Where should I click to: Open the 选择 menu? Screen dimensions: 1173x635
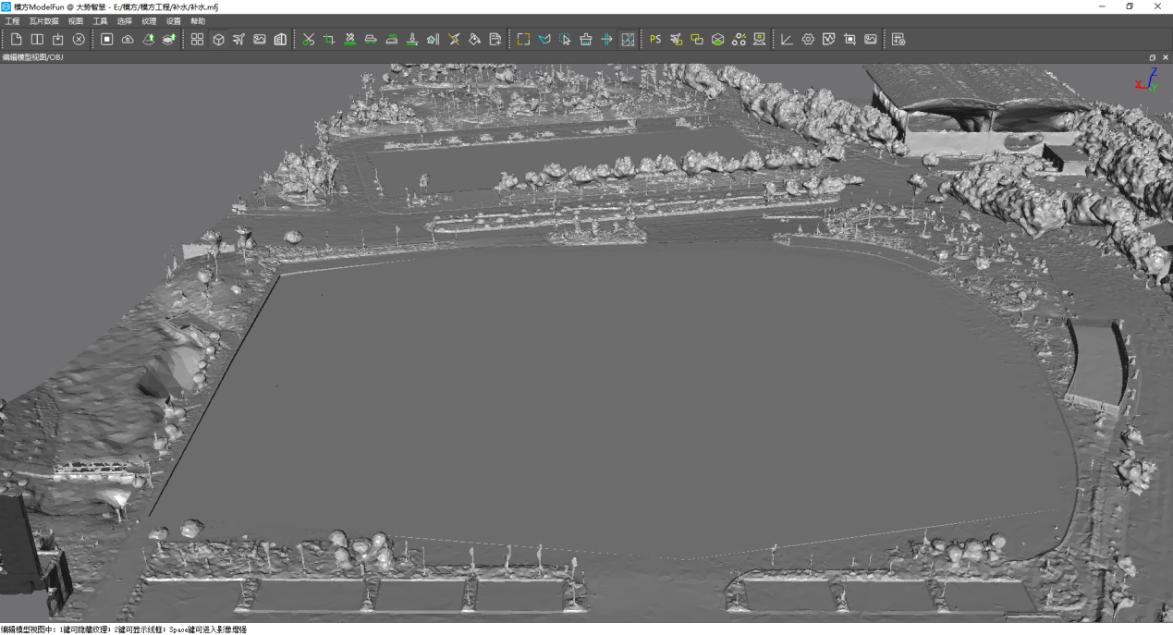[x=124, y=21]
